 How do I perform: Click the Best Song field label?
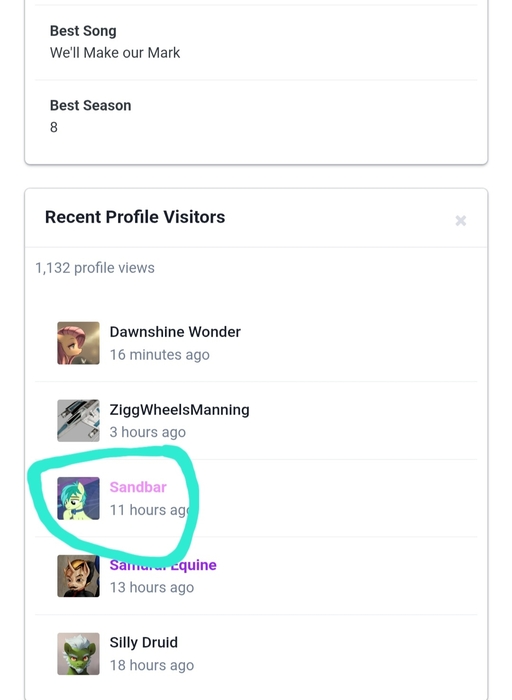(x=83, y=31)
